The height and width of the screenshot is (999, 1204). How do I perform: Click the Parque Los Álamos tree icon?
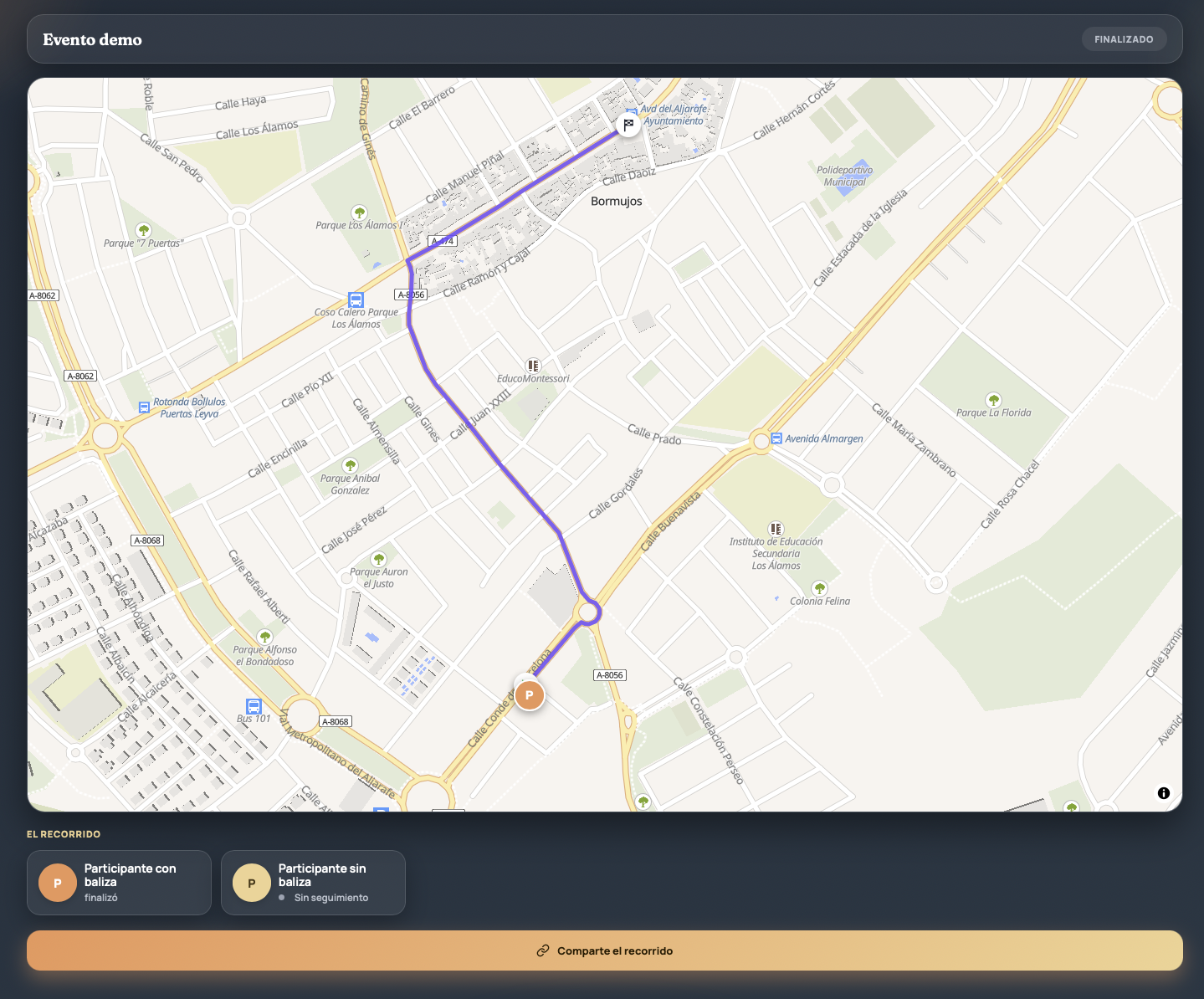360,213
